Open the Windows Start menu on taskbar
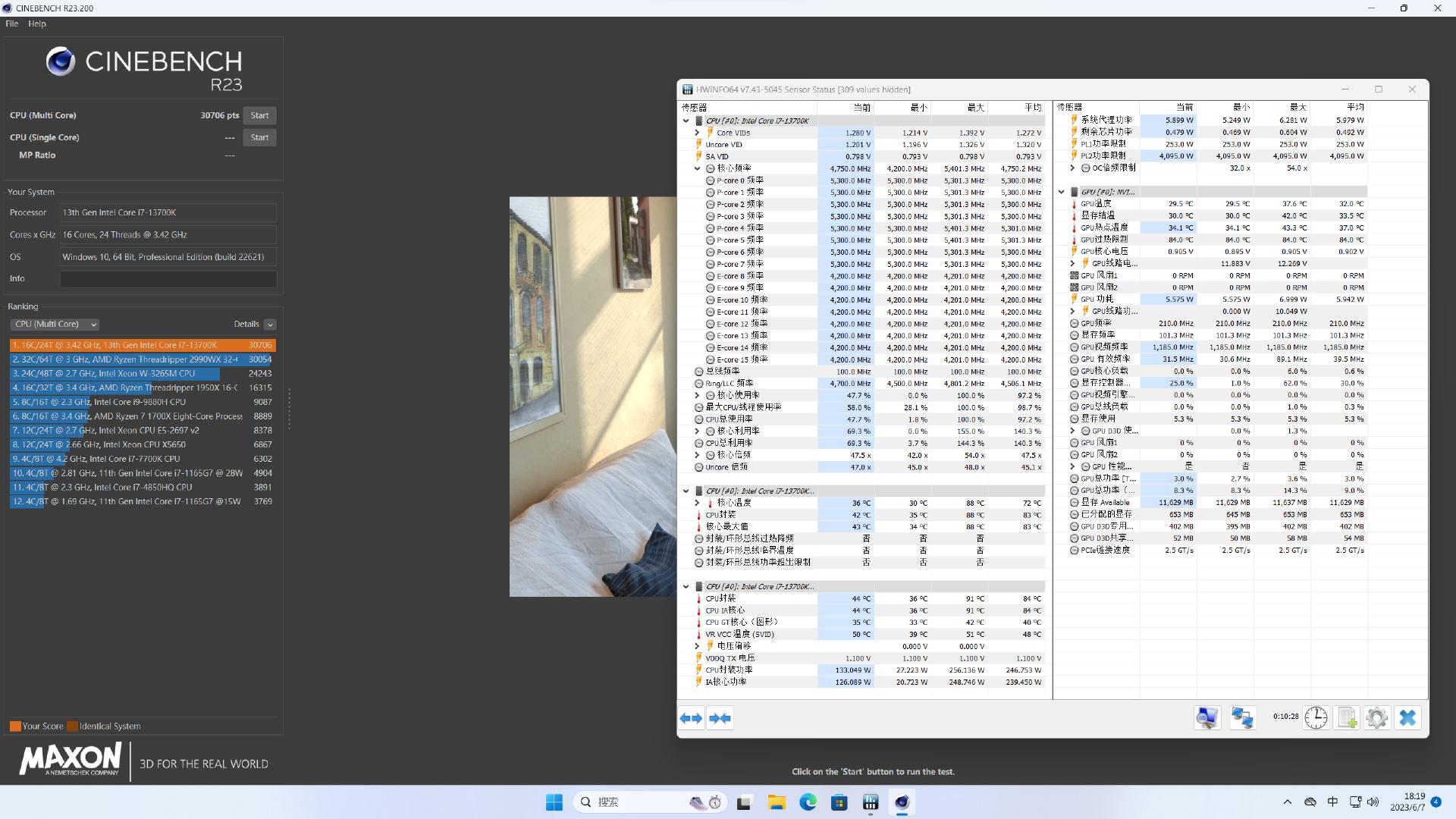Screen dimensions: 1456x819 click(554, 802)
